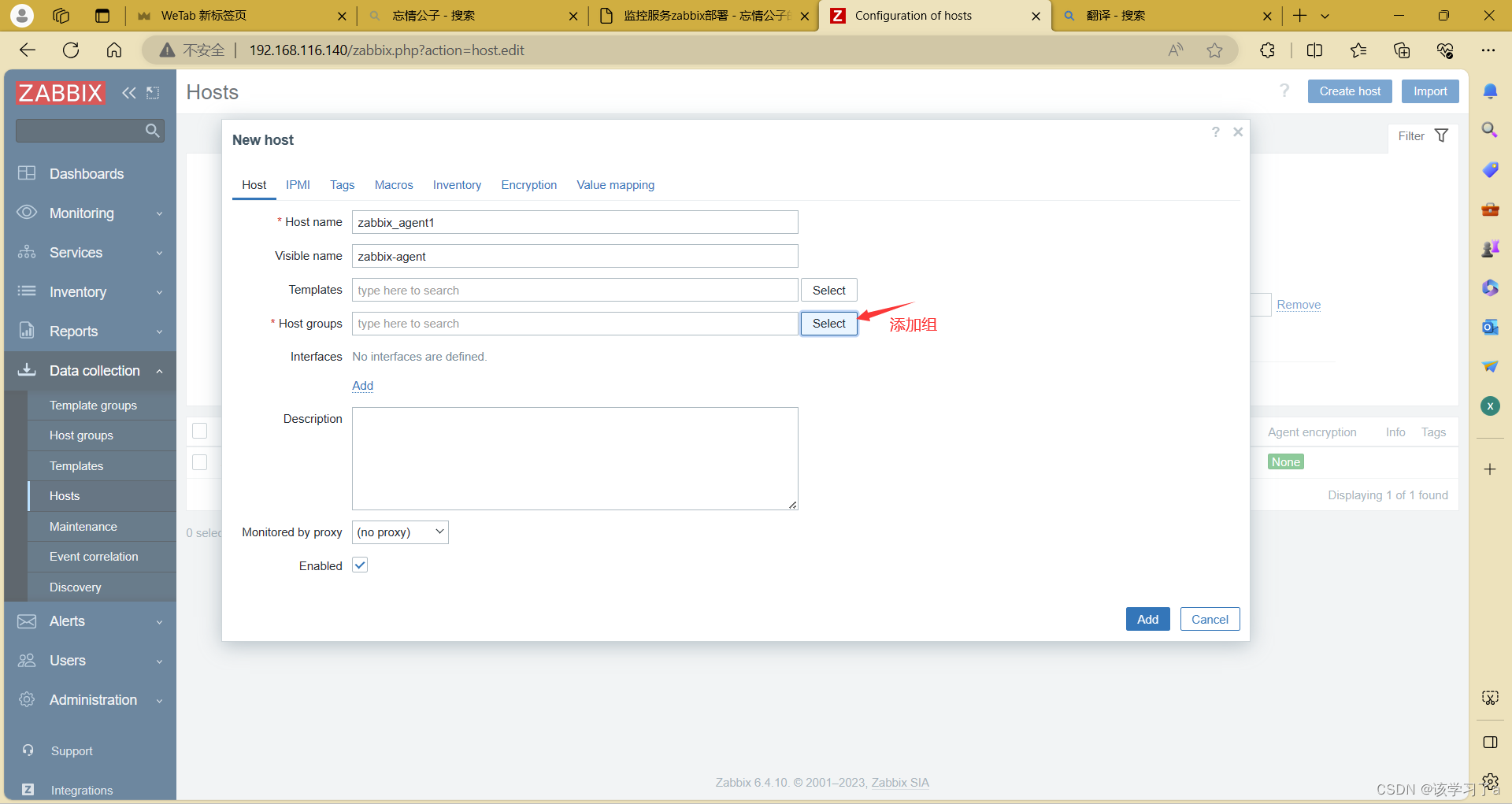
Task: Click Select button next to Templates
Action: (x=829, y=290)
